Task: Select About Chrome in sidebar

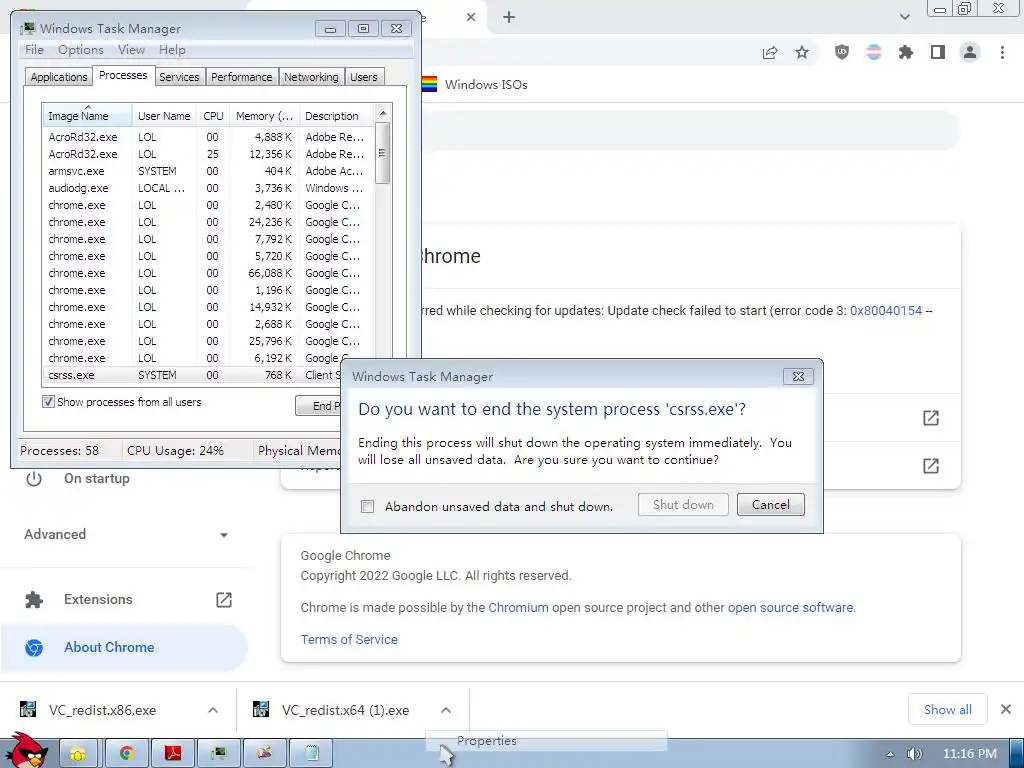Action: point(124,648)
